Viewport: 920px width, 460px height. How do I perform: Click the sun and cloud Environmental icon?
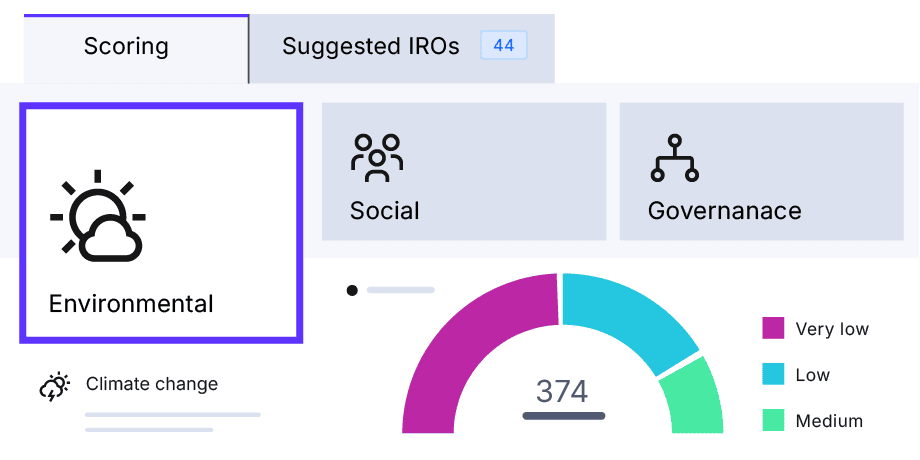click(97, 216)
